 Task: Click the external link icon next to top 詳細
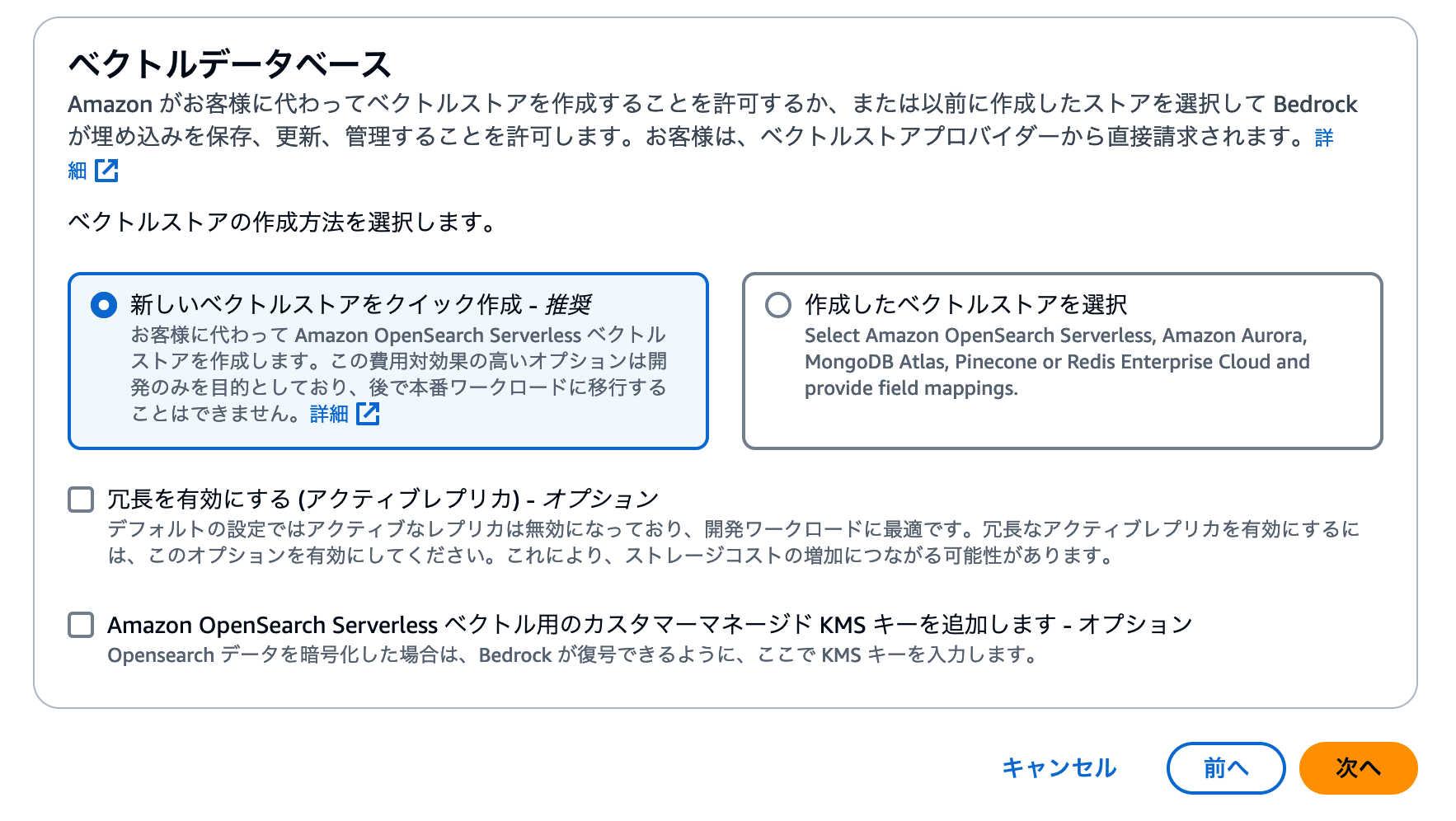point(106,171)
